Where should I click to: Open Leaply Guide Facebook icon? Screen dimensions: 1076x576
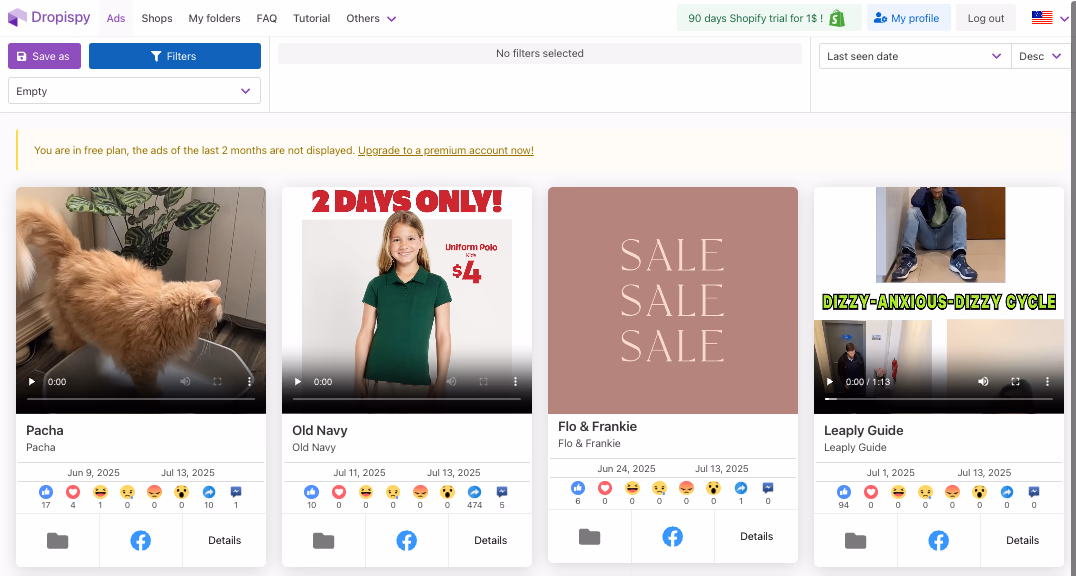[939, 541]
